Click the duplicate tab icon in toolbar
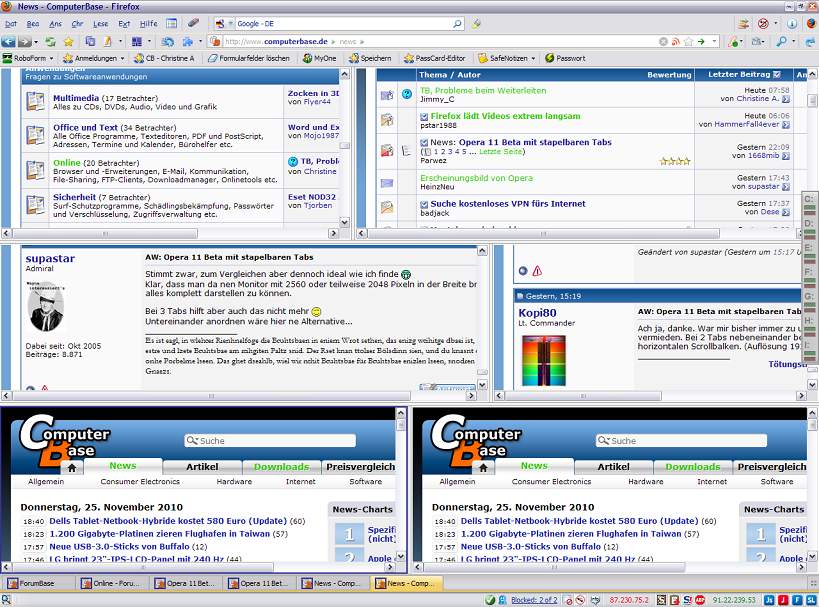This screenshot has height=607, width=819. (x=90, y=41)
